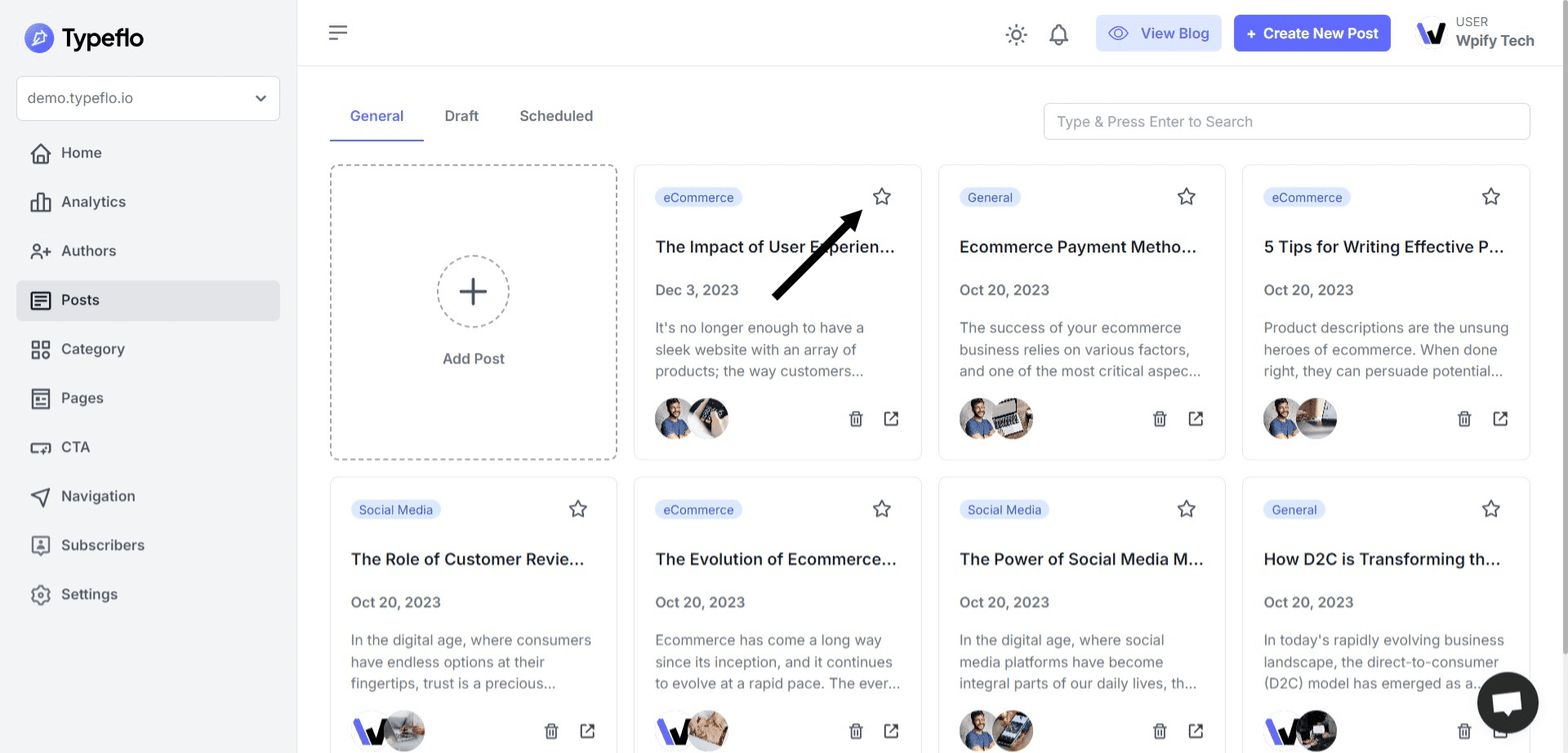Switch to the Draft tab

pos(461,116)
